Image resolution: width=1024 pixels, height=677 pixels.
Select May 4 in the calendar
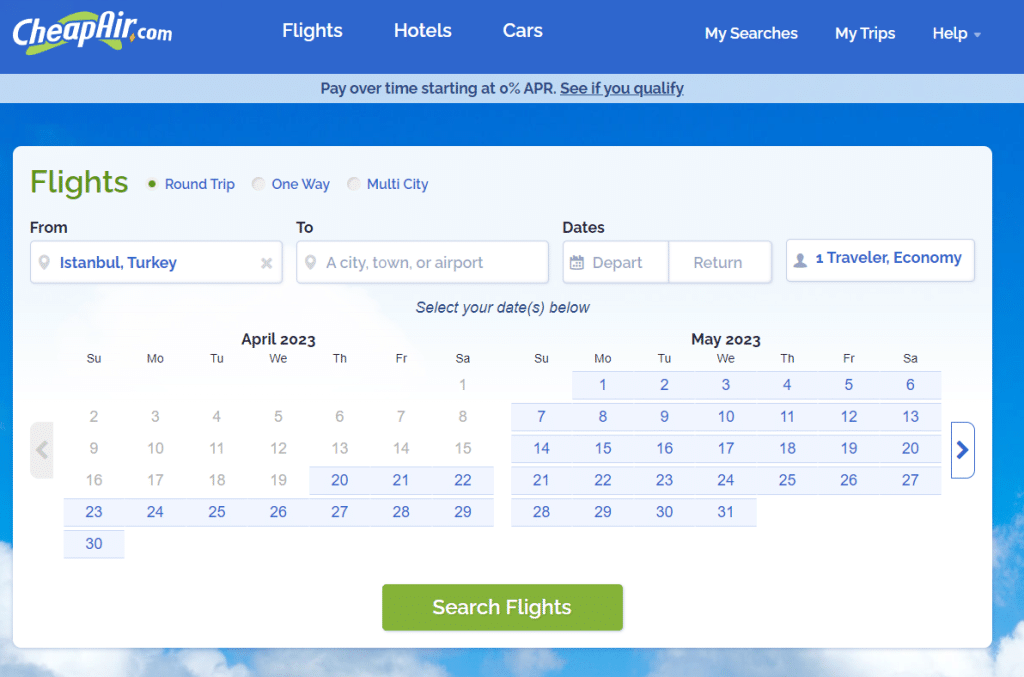tap(787, 385)
